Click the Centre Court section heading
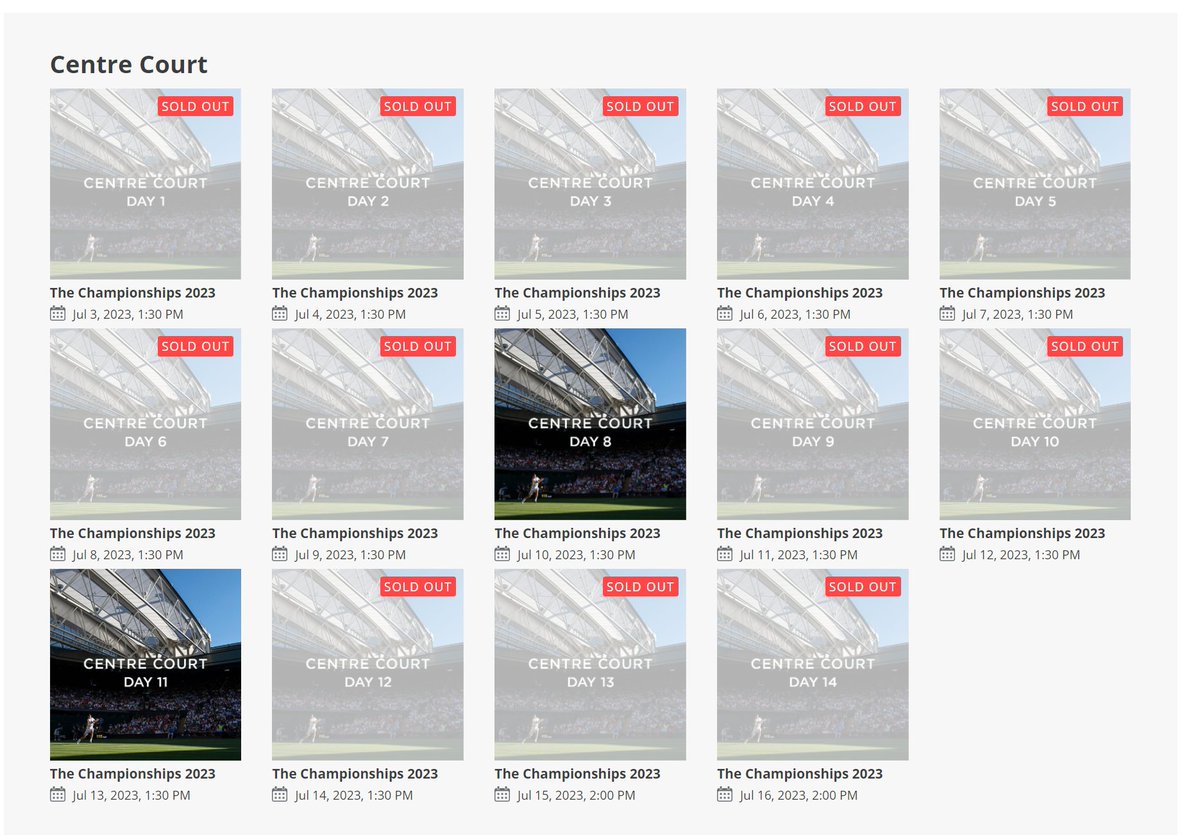This screenshot has height=835, width=1200. click(x=129, y=65)
